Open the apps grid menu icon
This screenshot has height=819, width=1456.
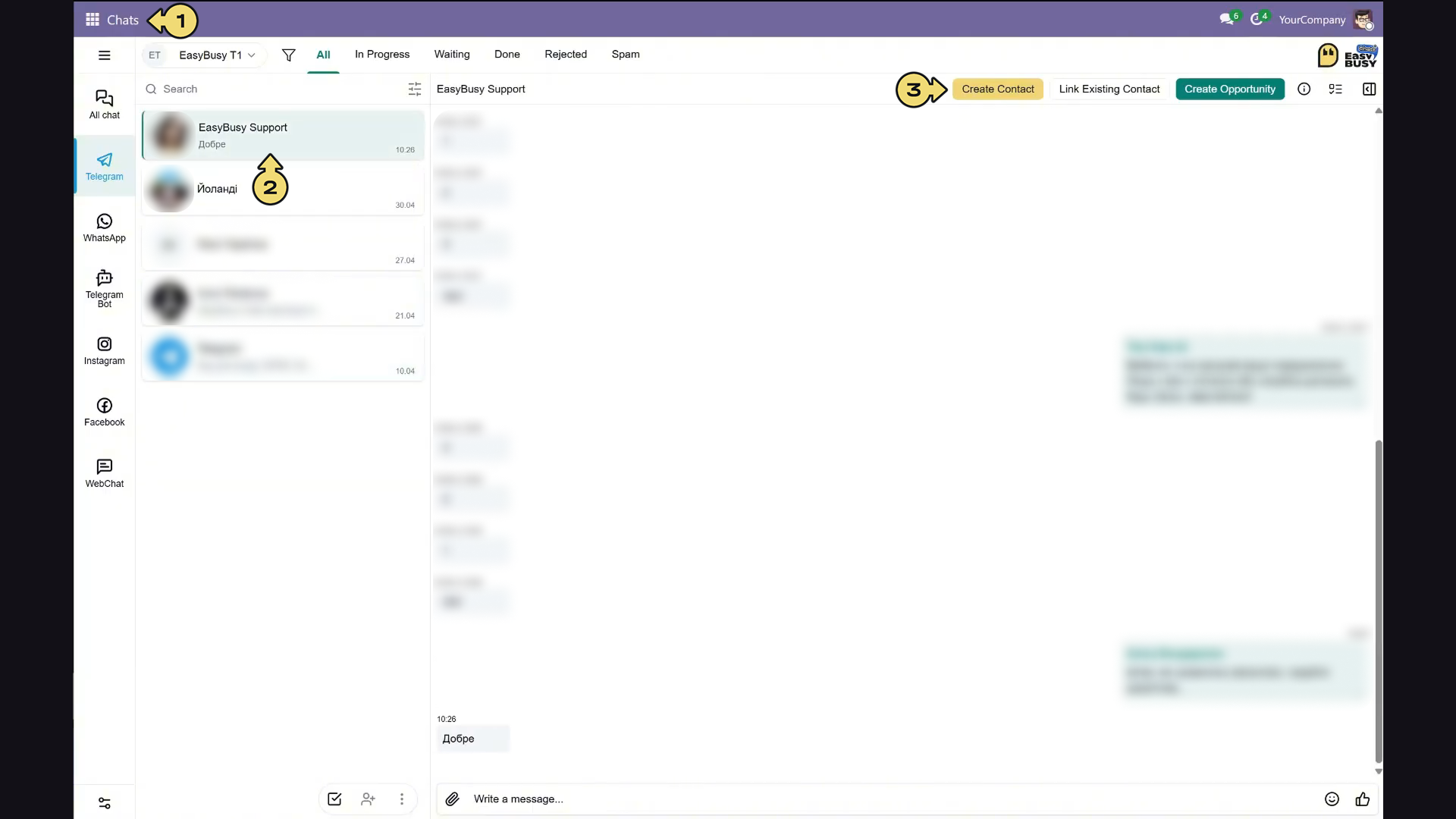coord(93,20)
